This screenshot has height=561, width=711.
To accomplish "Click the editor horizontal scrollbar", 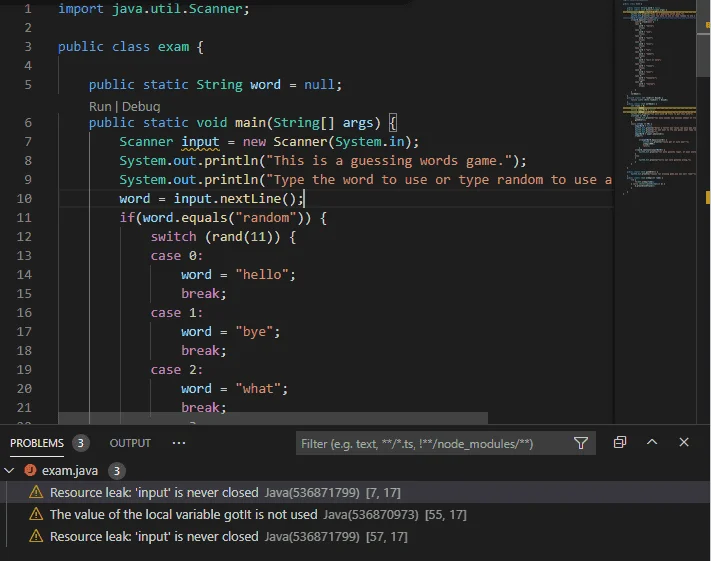I will pyautogui.click(x=273, y=418).
